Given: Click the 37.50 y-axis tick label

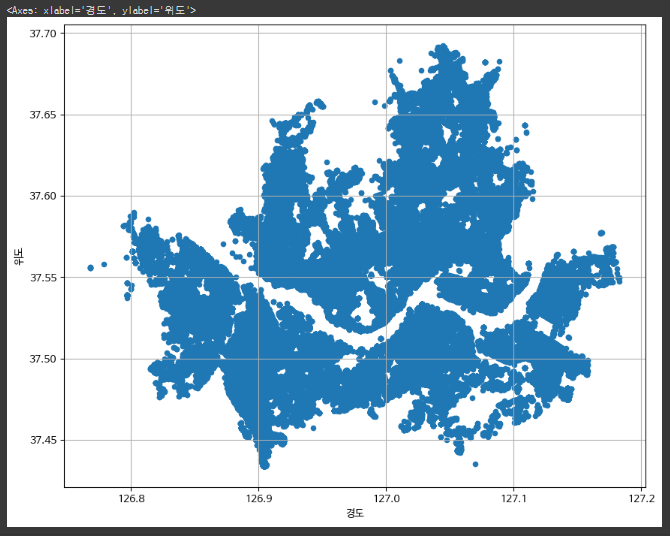Looking at the screenshot, I should [43, 359].
